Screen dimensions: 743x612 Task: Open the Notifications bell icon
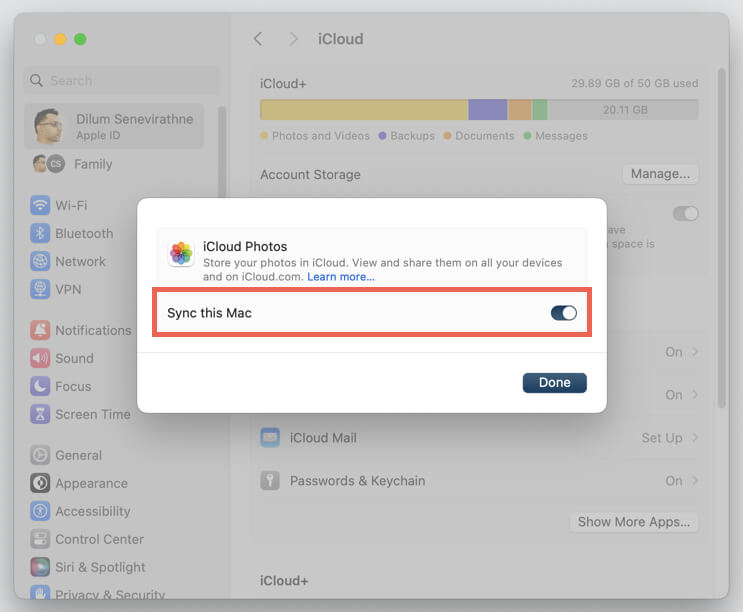[x=40, y=330]
